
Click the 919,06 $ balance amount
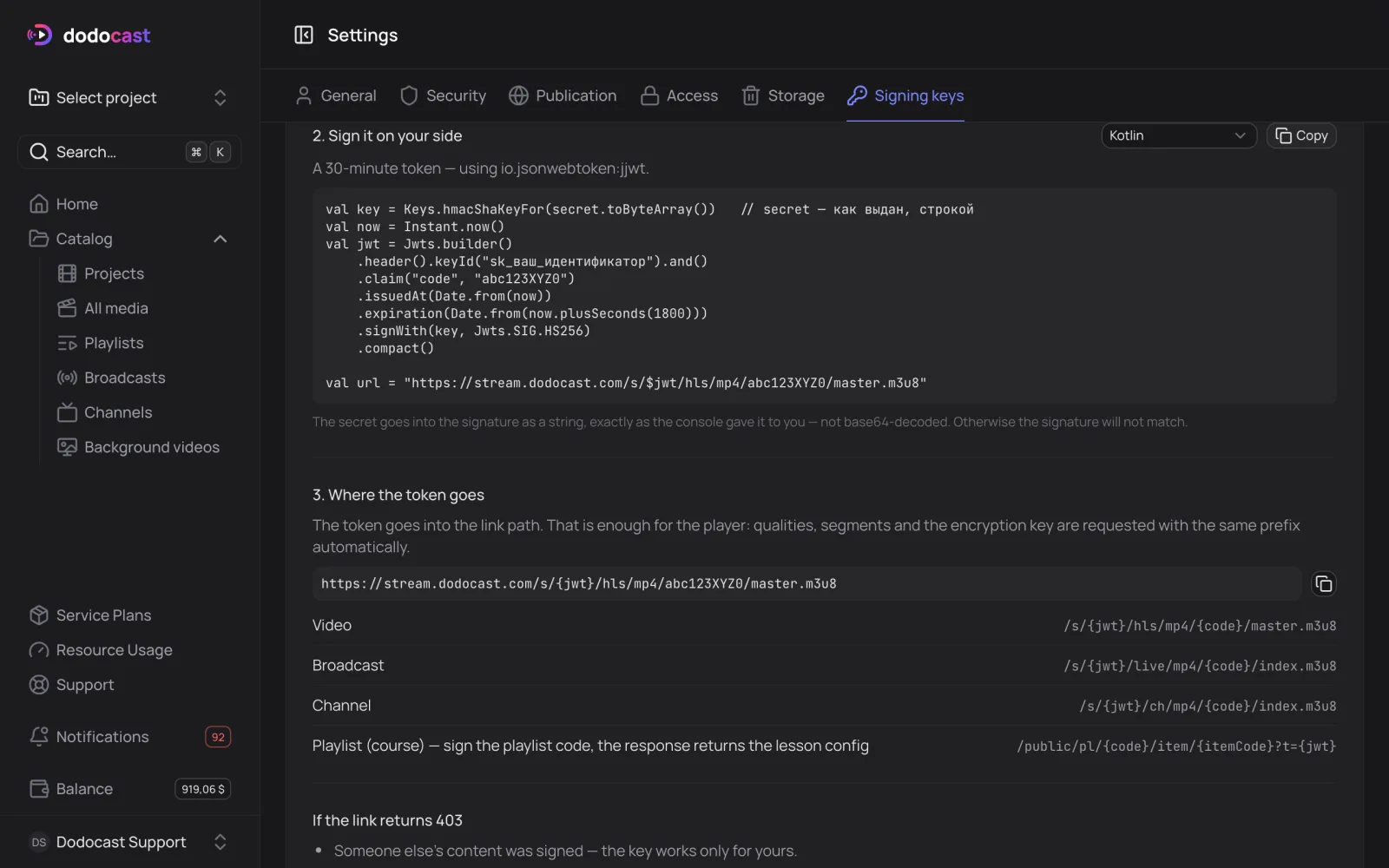tap(203, 789)
